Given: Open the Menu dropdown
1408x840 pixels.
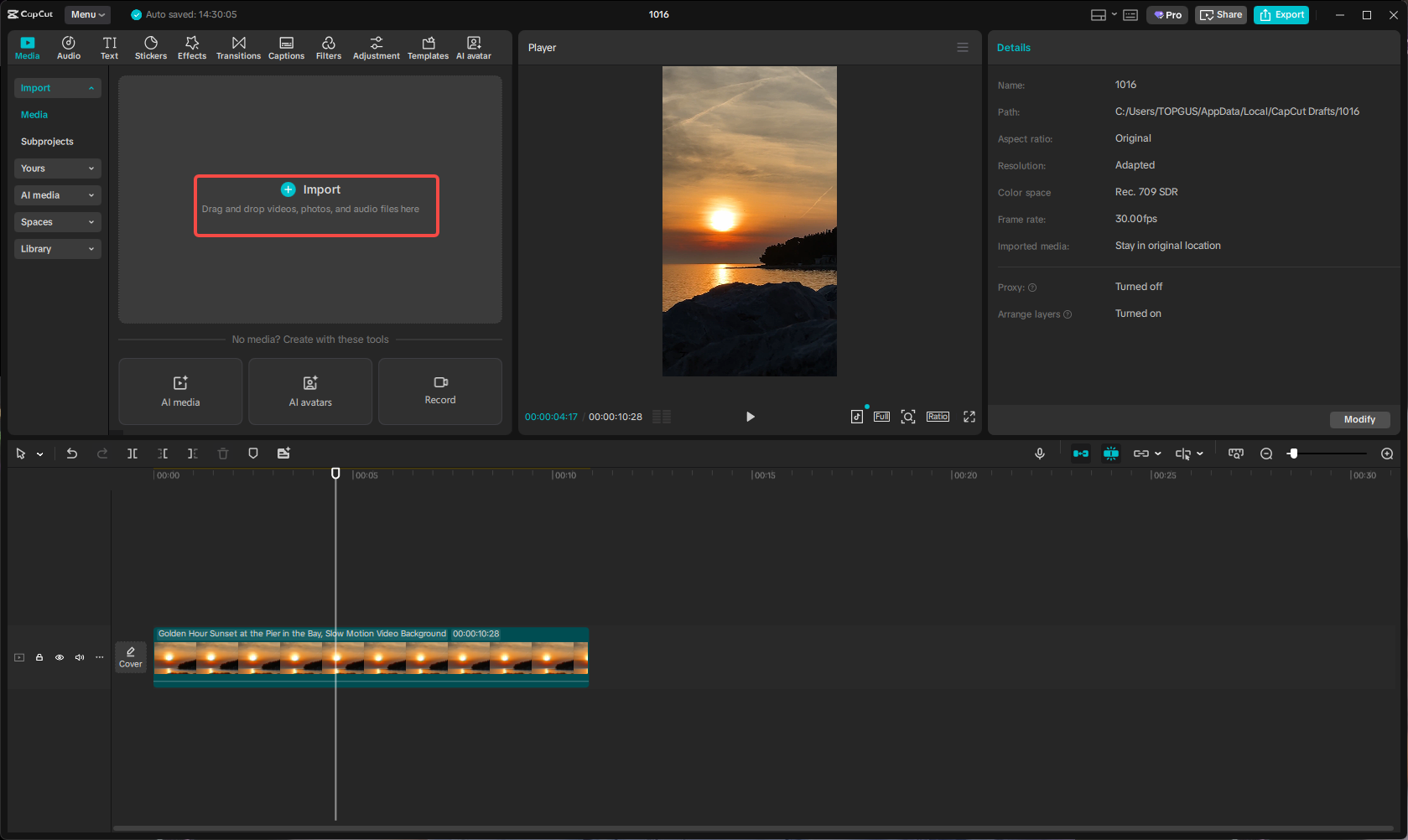Looking at the screenshot, I should (x=86, y=14).
